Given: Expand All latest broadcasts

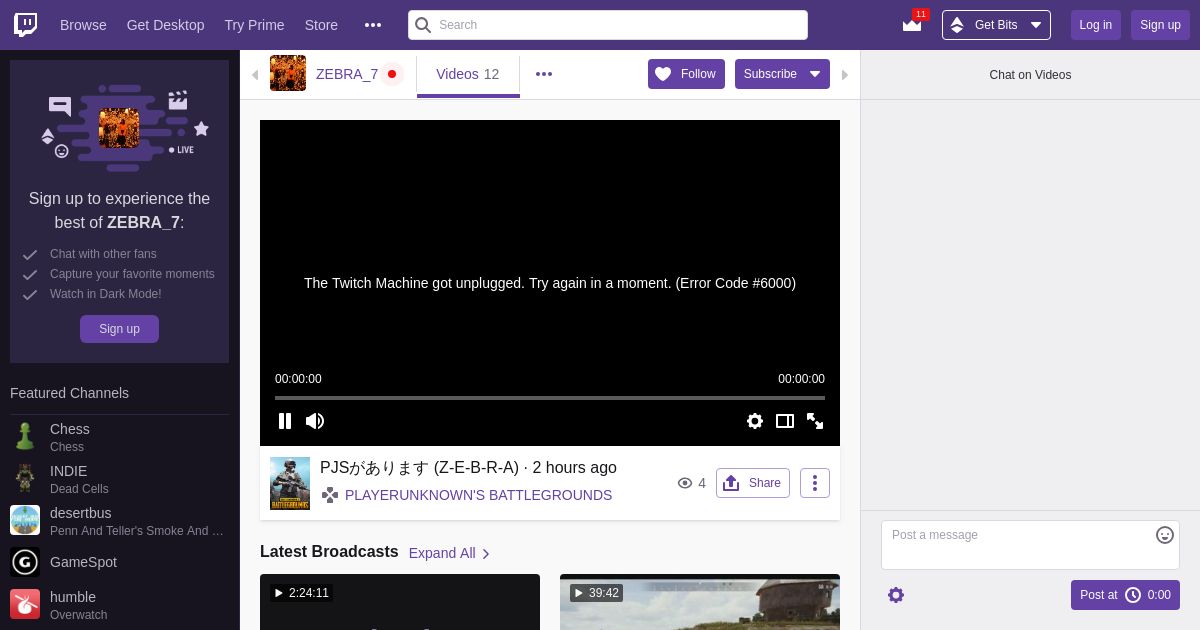Looking at the screenshot, I should (x=450, y=553).
